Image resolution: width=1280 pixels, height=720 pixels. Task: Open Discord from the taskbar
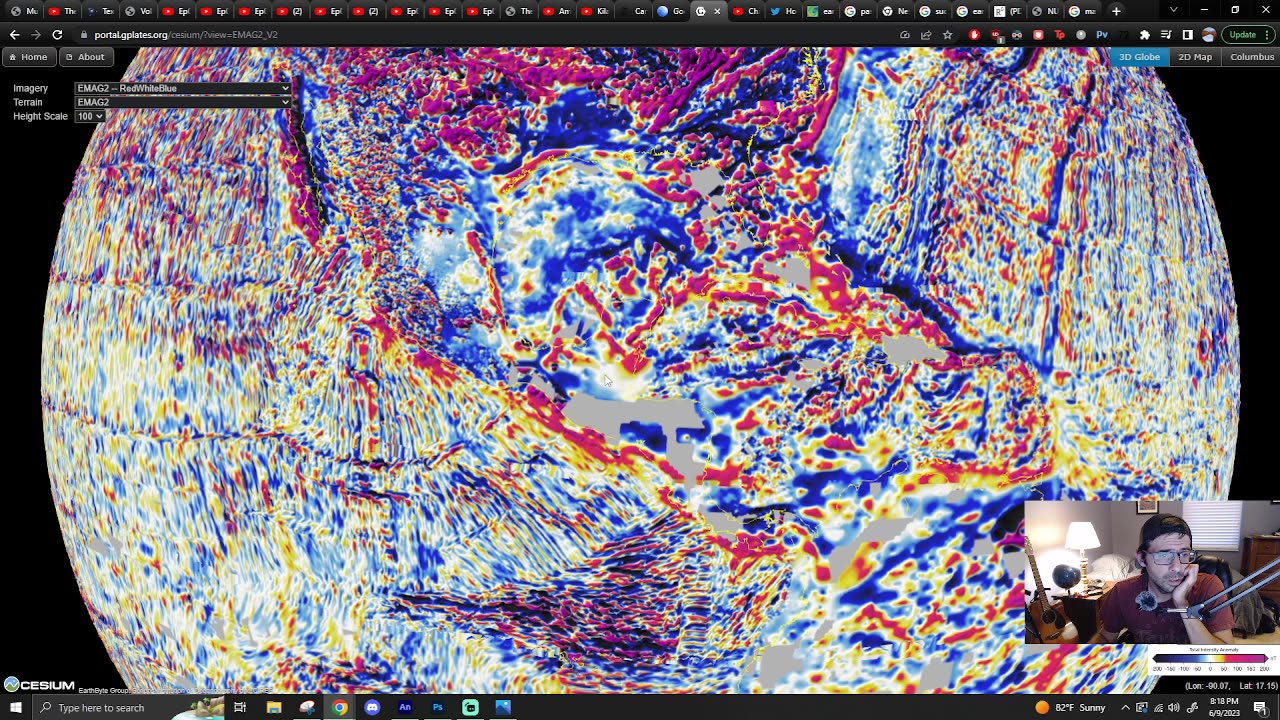point(372,708)
